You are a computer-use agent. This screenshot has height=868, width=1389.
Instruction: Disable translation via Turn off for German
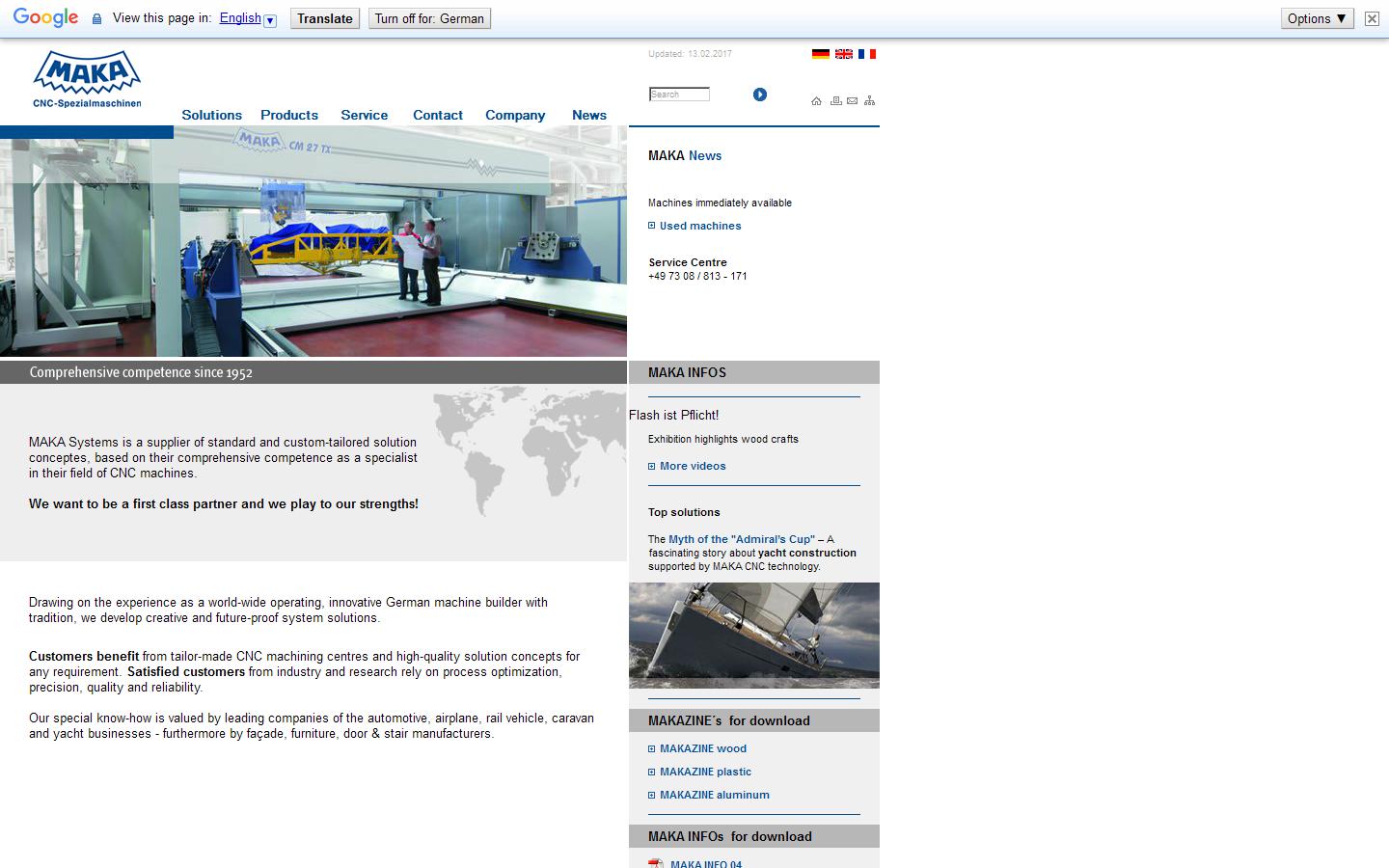coord(429,17)
